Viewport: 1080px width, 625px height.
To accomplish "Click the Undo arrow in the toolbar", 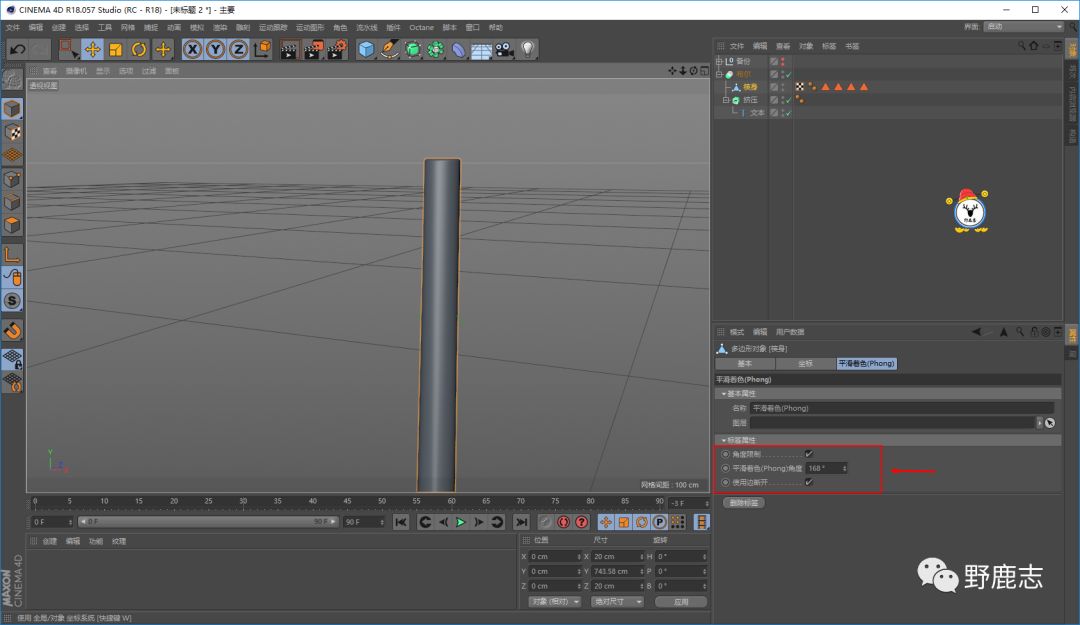I will coord(17,49).
